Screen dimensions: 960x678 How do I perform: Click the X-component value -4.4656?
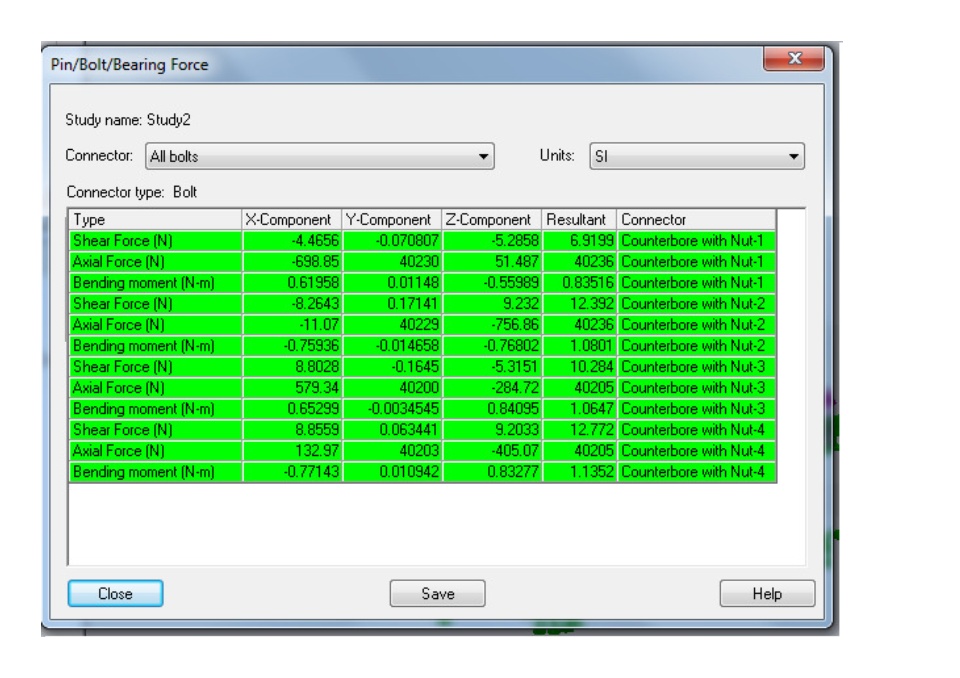pos(315,241)
